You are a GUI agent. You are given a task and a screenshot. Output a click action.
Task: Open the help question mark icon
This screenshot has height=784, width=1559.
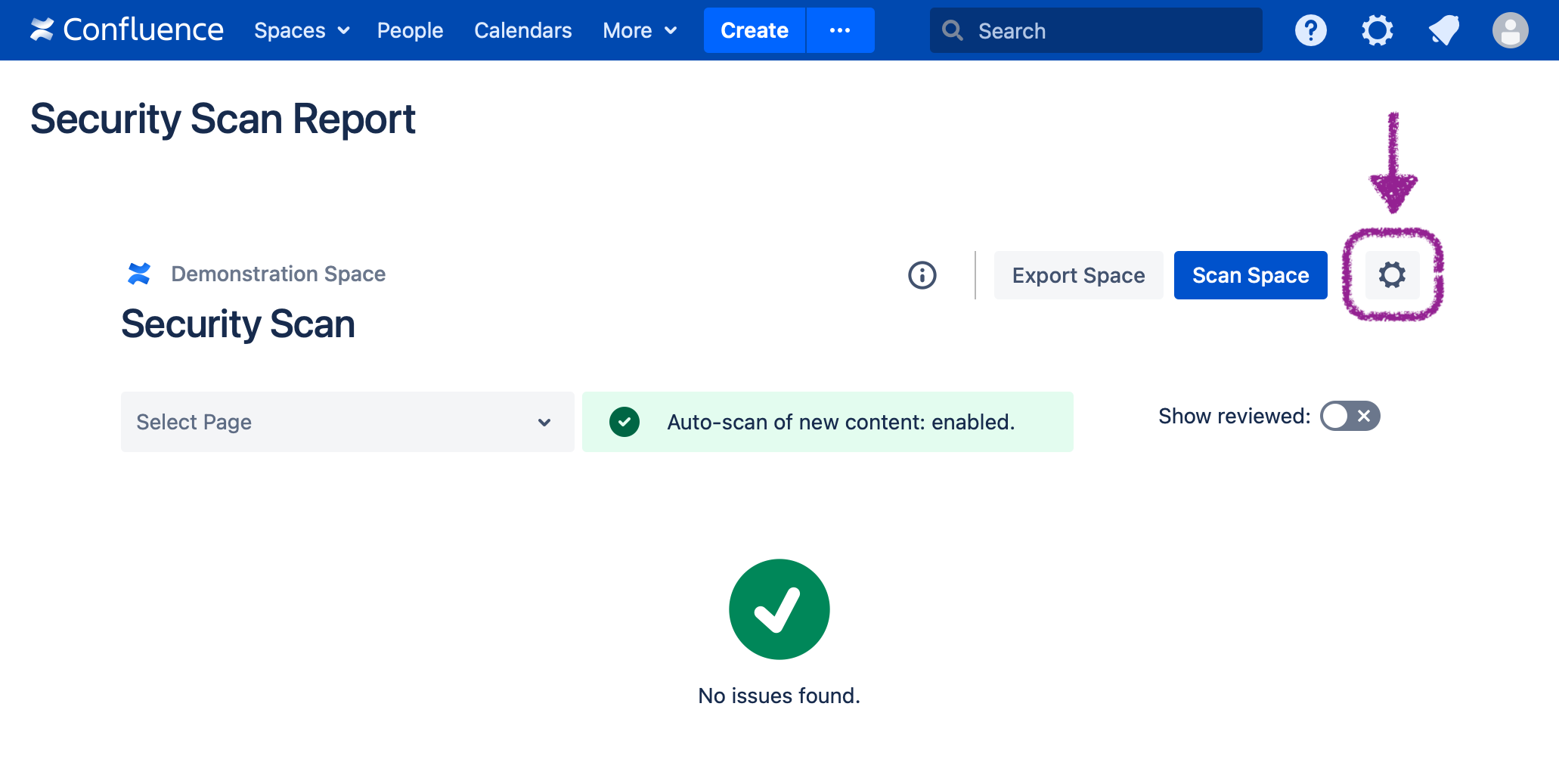coord(1310,30)
